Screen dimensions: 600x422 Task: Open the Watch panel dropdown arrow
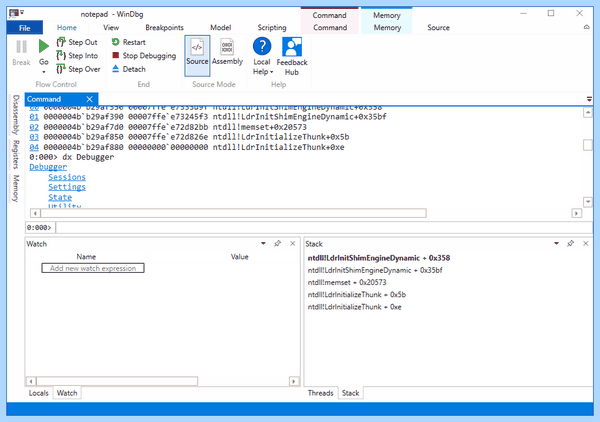[x=263, y=243]
